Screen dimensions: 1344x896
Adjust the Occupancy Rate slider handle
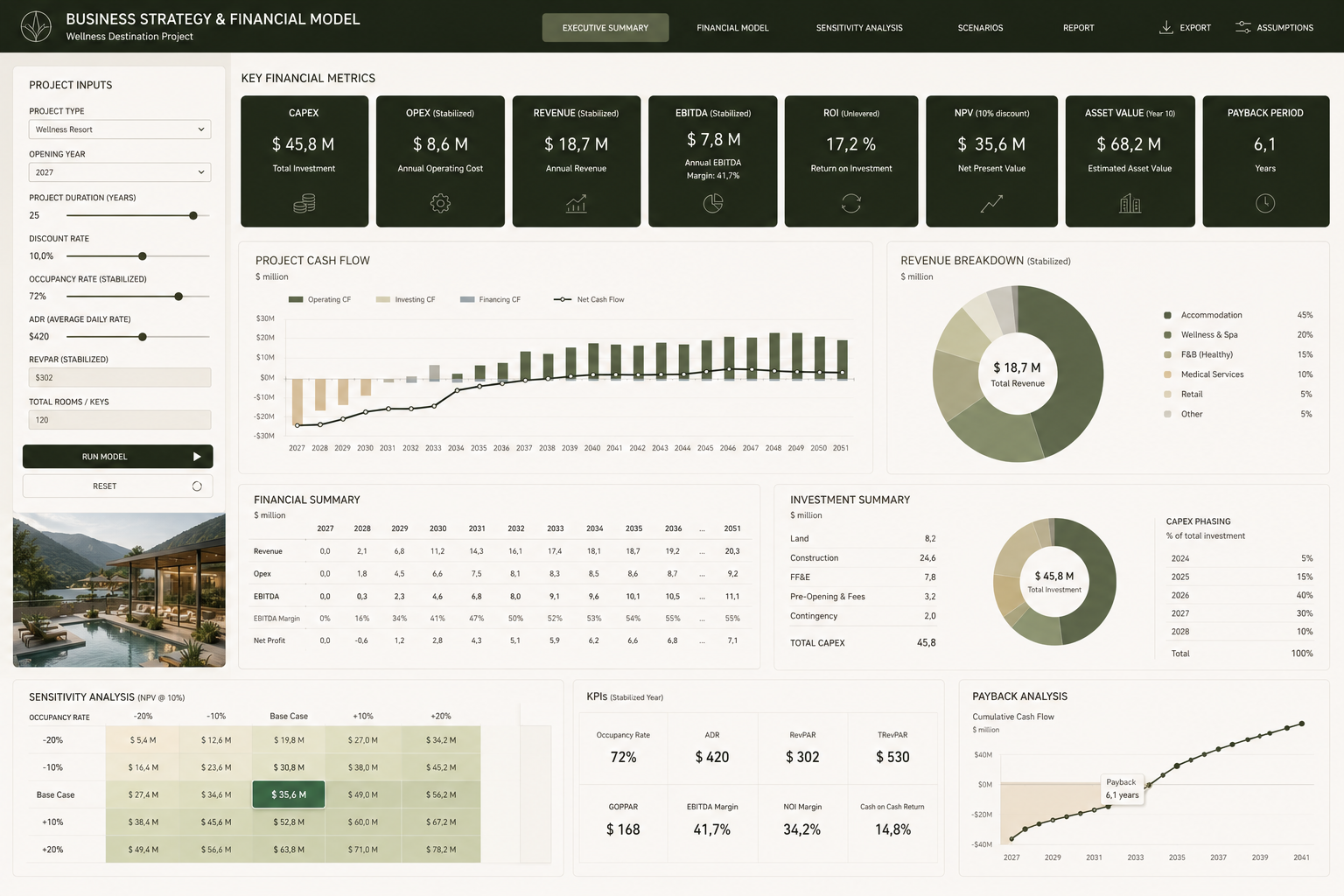coord(178,297)
